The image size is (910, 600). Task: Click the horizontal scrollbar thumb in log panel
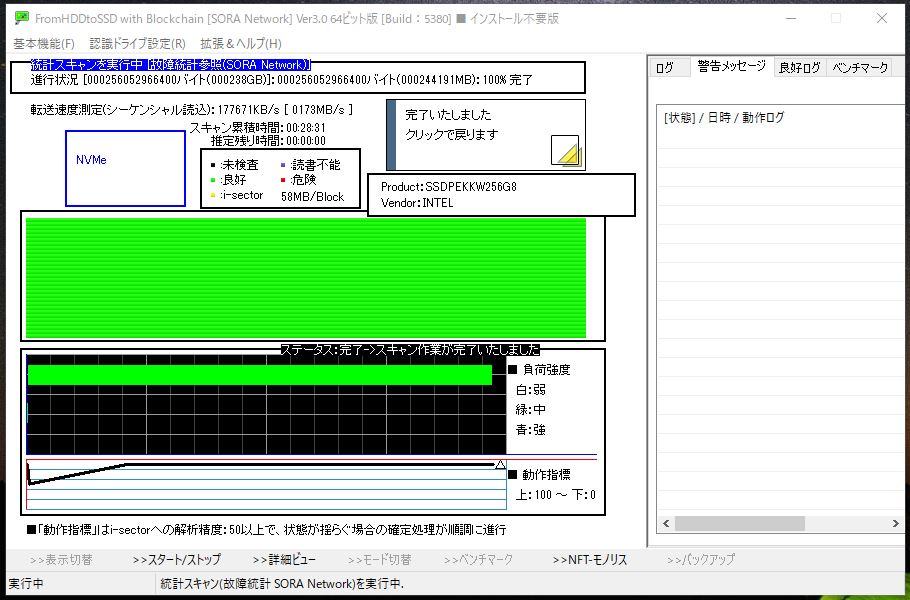coord(739,523)
